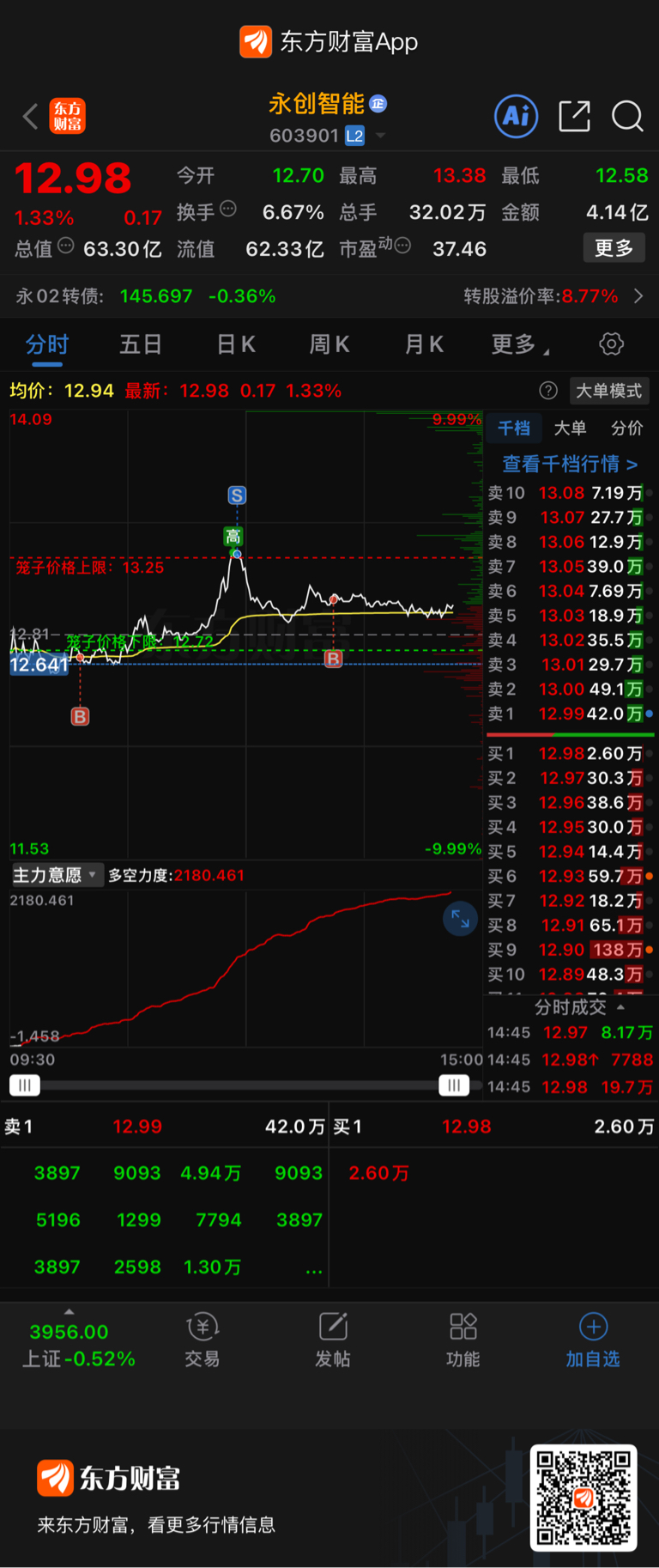659x1568 pixels.
Task: Open 查看千档行情 link
Action: click(570, 464)
